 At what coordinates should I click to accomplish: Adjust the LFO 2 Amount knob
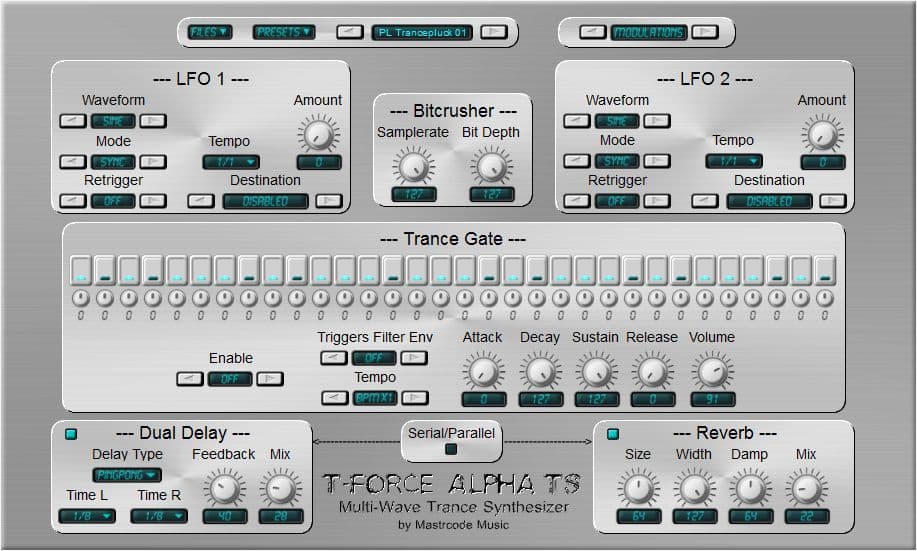pos(822,134)
